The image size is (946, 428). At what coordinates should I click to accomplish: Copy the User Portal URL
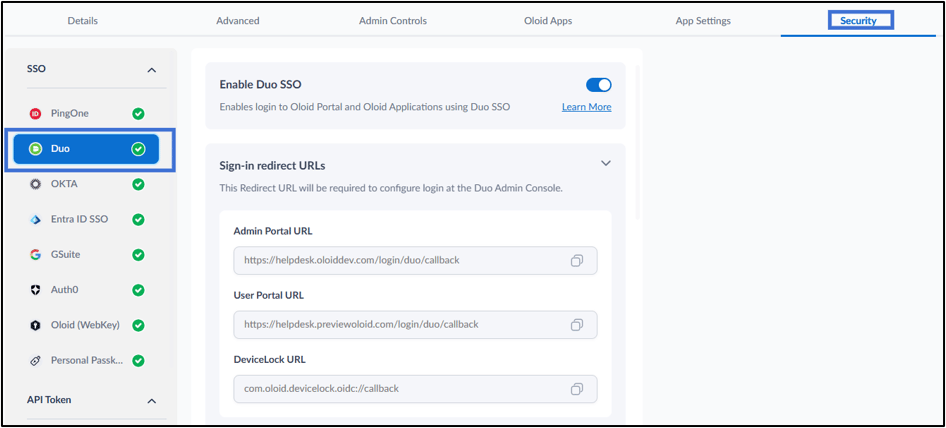577,325
